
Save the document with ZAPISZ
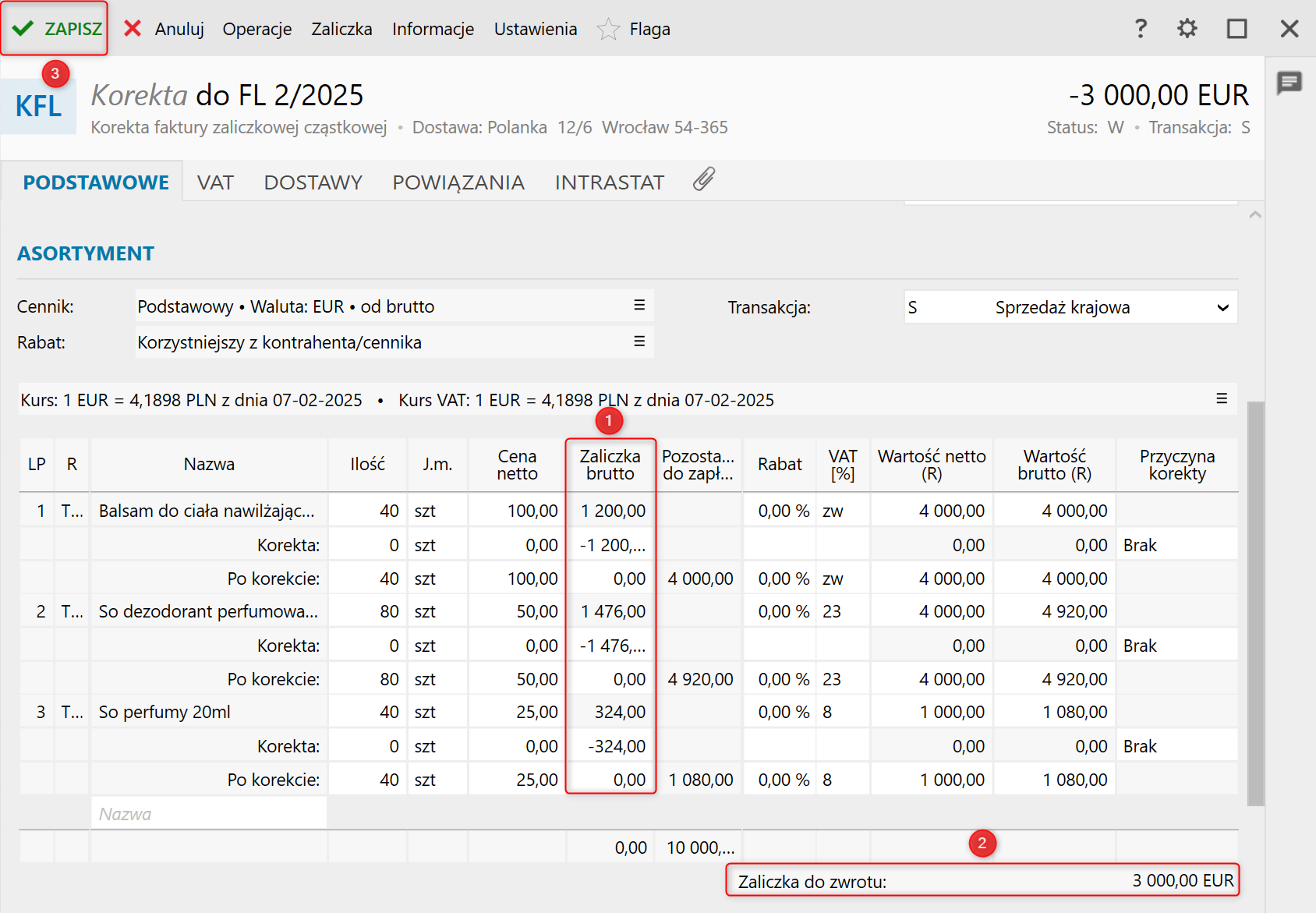click(x=56, y=29)
